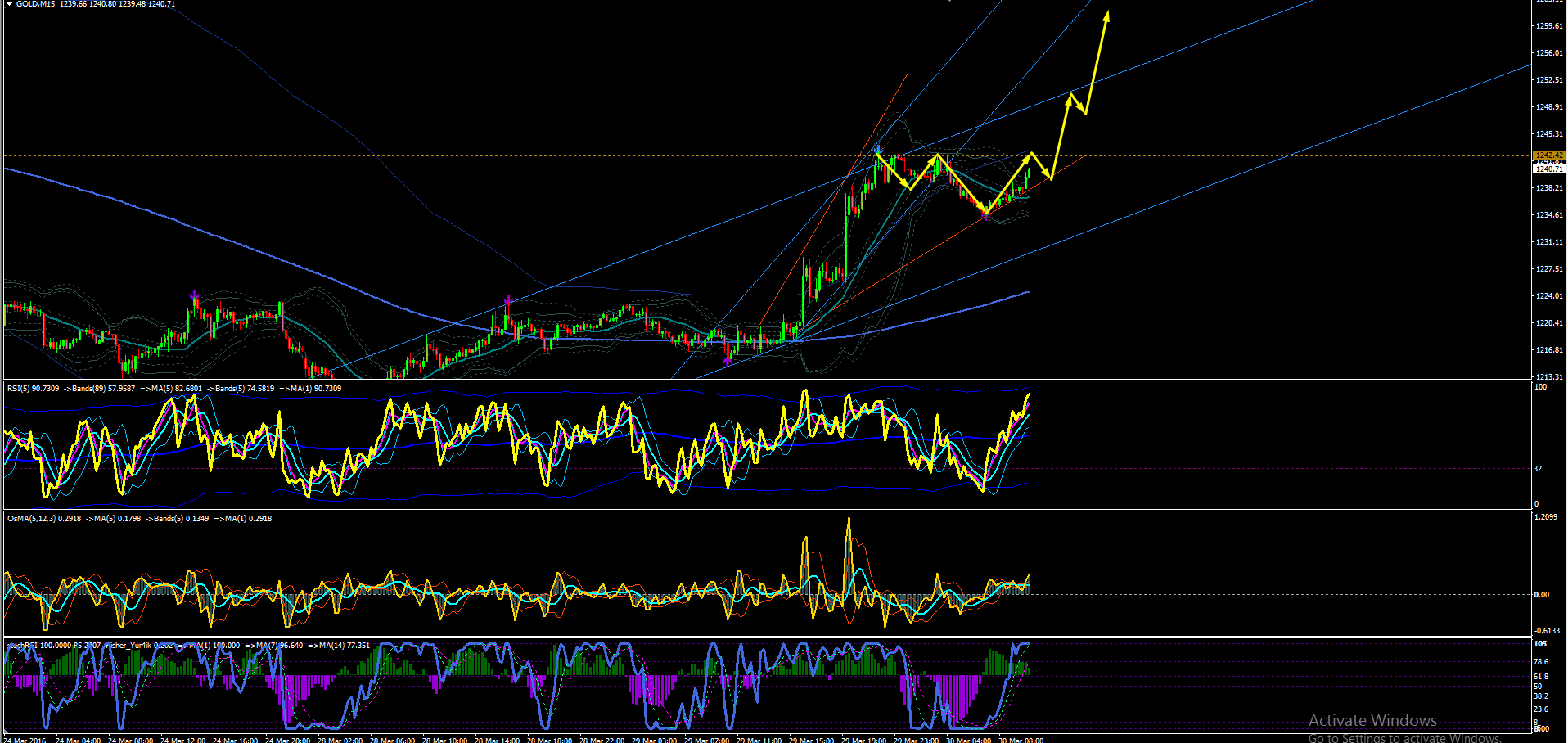
Task: Click the triangle beside GOLD,M15 title
Action: [x=10, y=4]
